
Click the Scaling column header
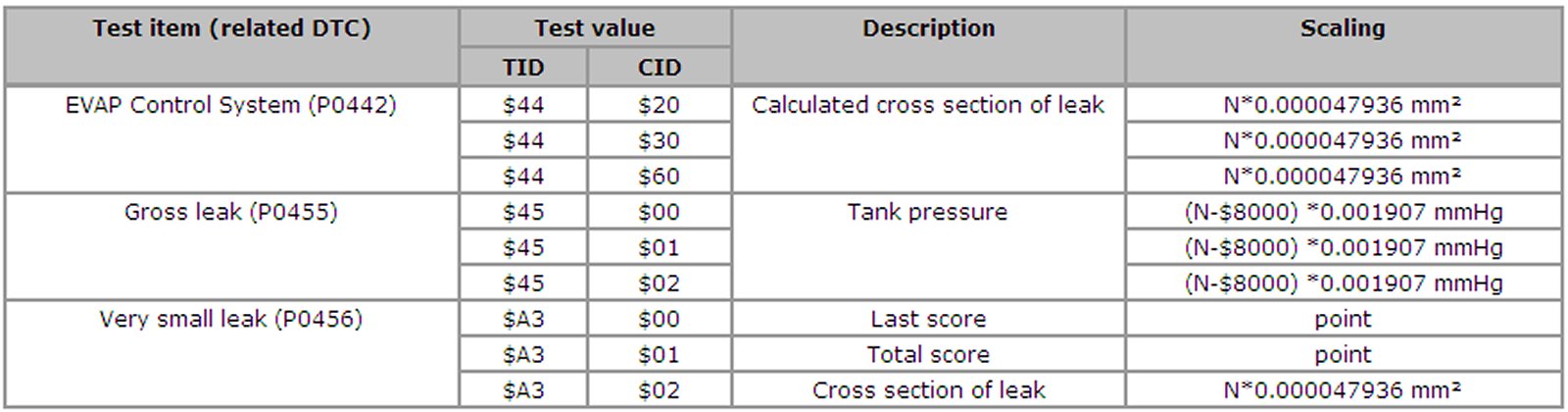pyautogui.click(x=1343, y=28)
